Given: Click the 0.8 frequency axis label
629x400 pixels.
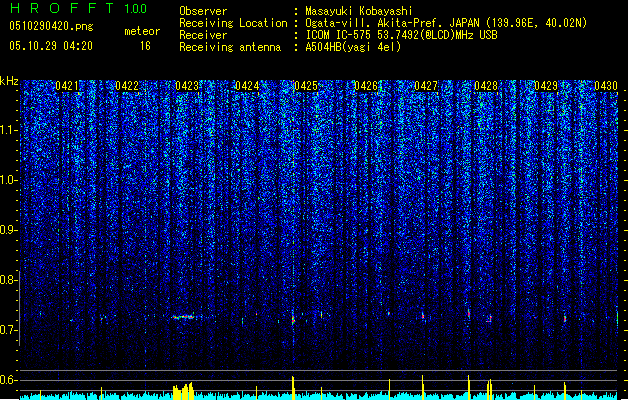Looking at the screenshot, I should click(8, 280).
